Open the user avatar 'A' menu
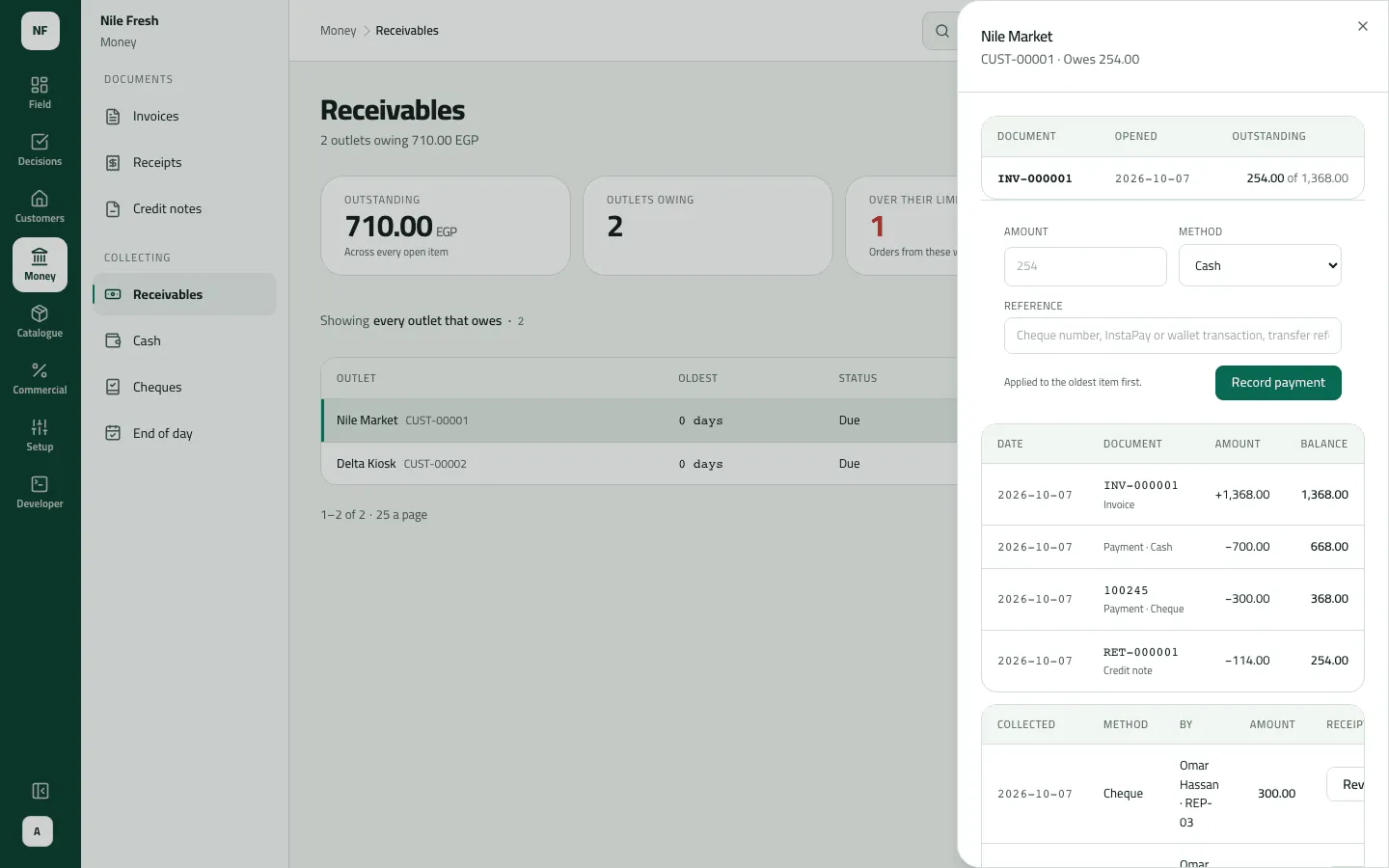The width and height of the screenshot is (1389, 868). click(x=38, y=831)
